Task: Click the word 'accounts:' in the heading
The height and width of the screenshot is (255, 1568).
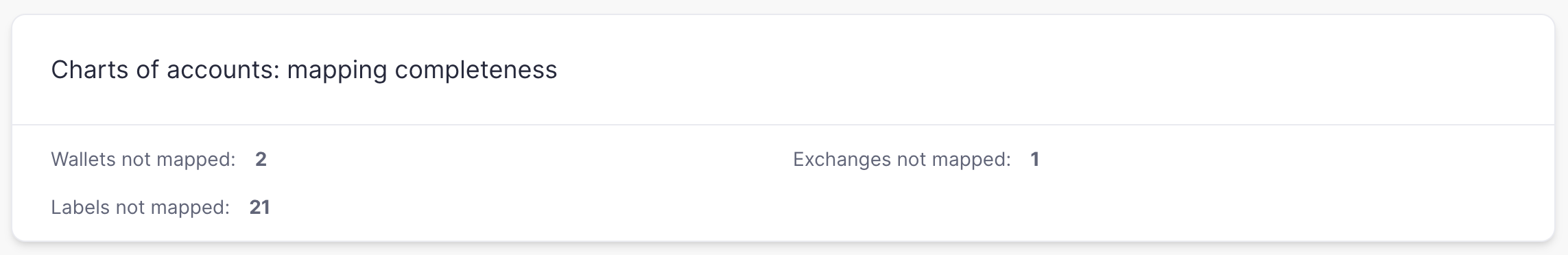Action: click(x=223, y=70)
